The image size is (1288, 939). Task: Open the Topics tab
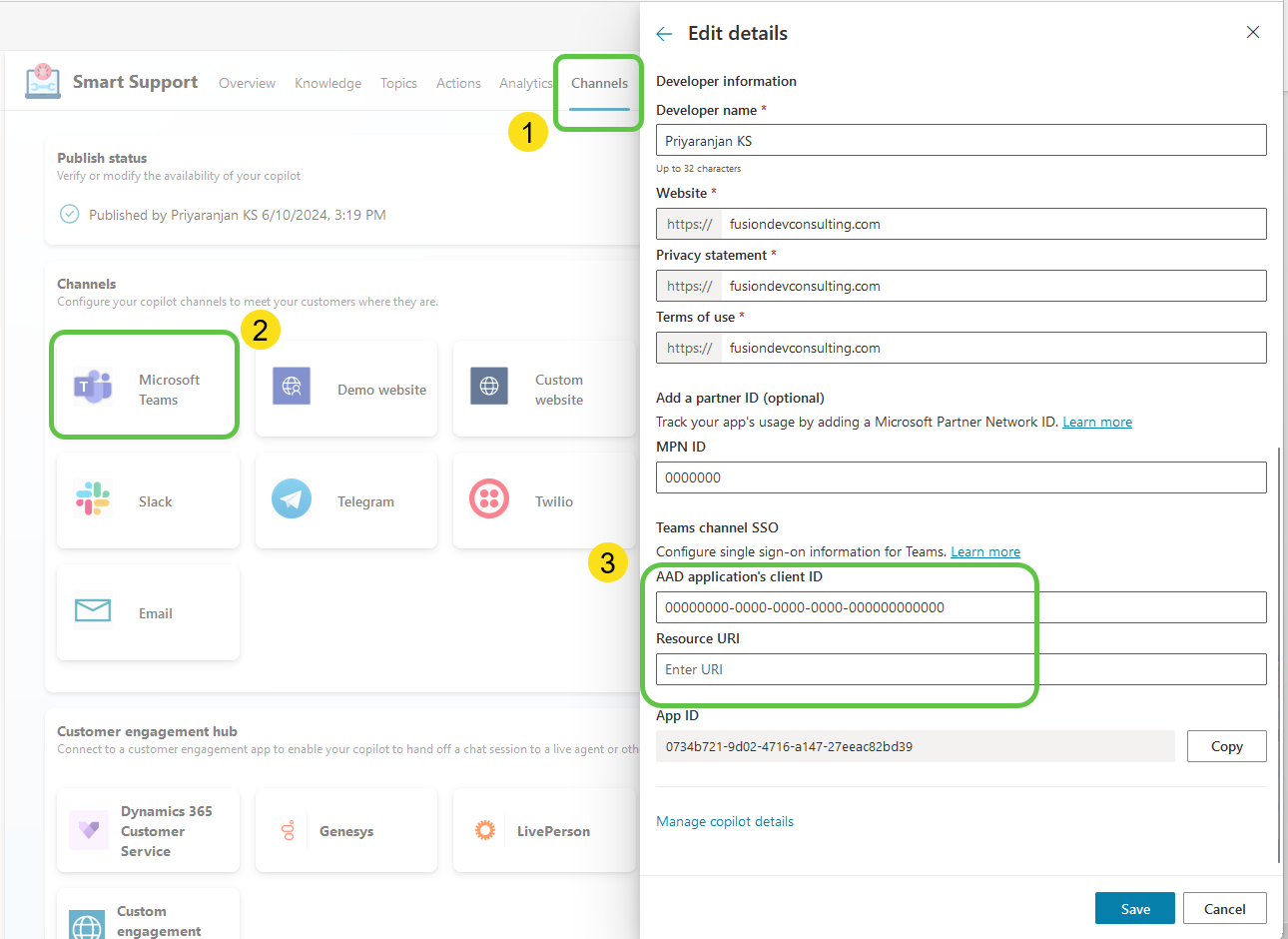click(x=398, y=83)
